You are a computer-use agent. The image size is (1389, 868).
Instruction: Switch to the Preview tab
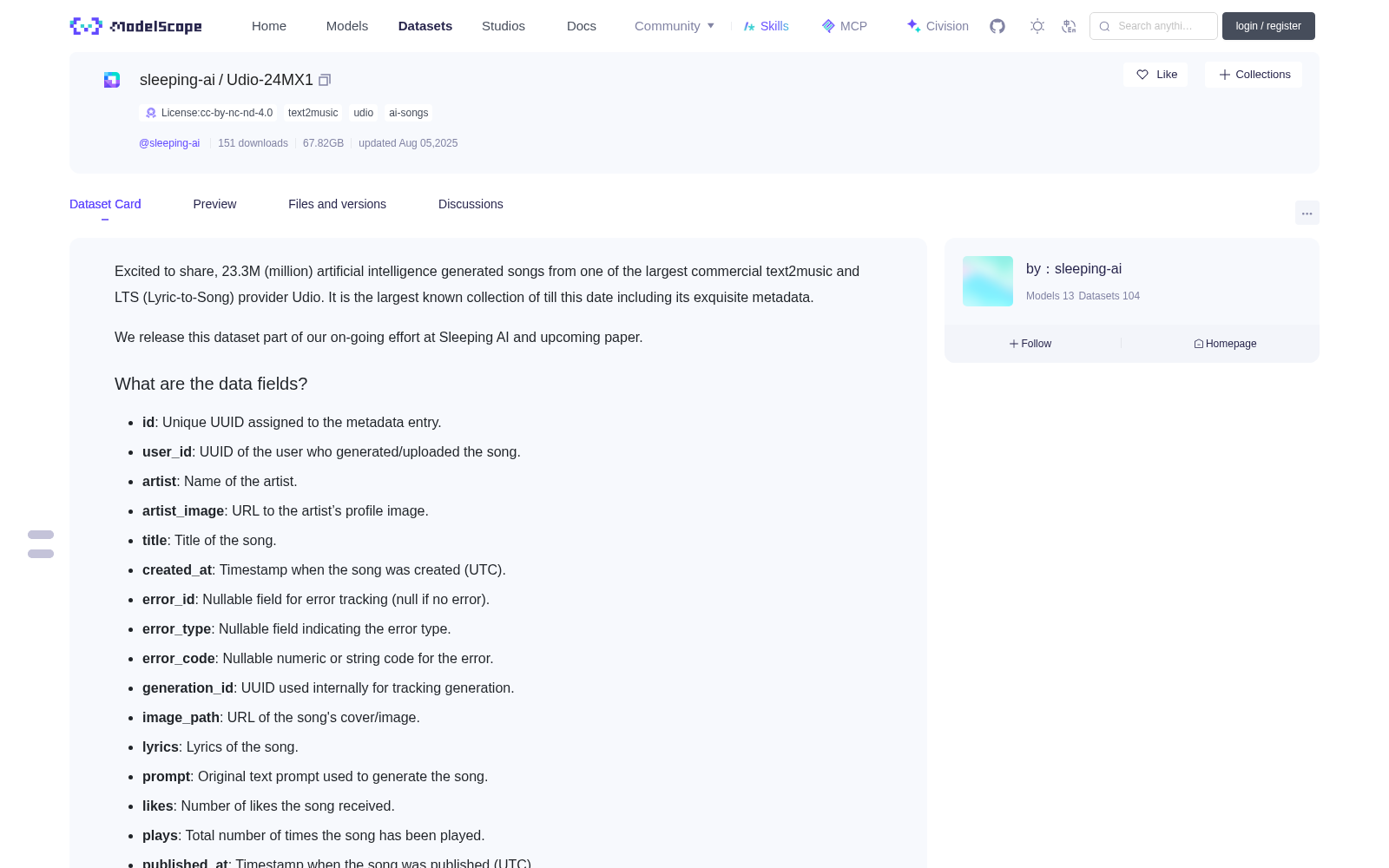214,204
